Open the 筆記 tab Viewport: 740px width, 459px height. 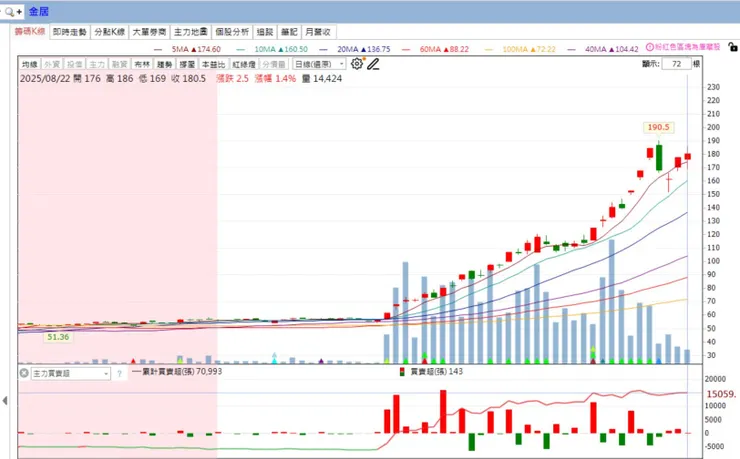pos(289,32)
